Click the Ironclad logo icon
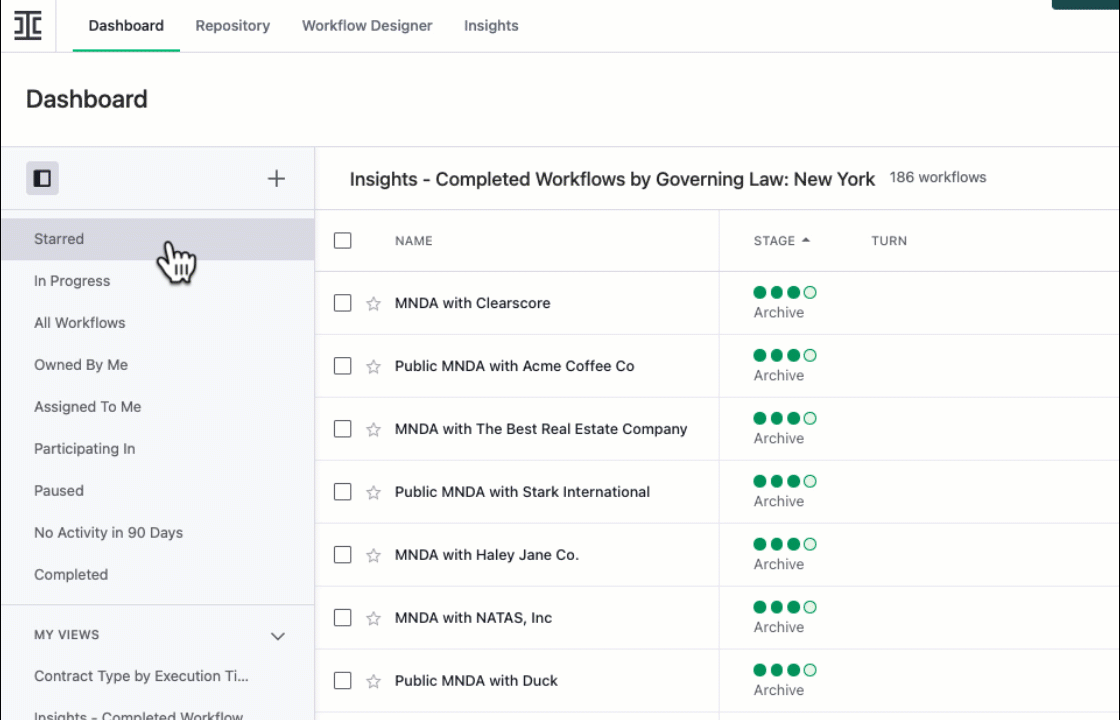This screenshot has width=1120, height=720. [27, 26]
